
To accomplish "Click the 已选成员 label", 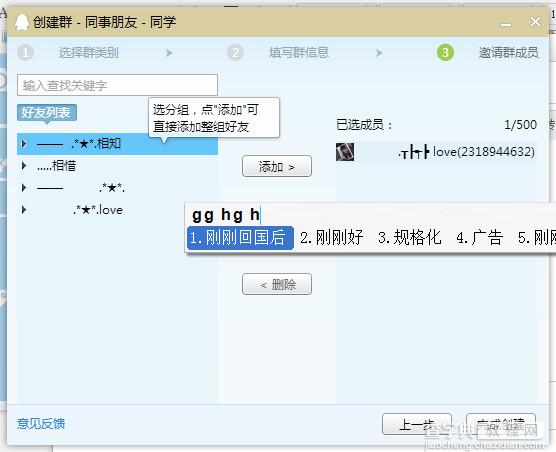I will point(364,125).
